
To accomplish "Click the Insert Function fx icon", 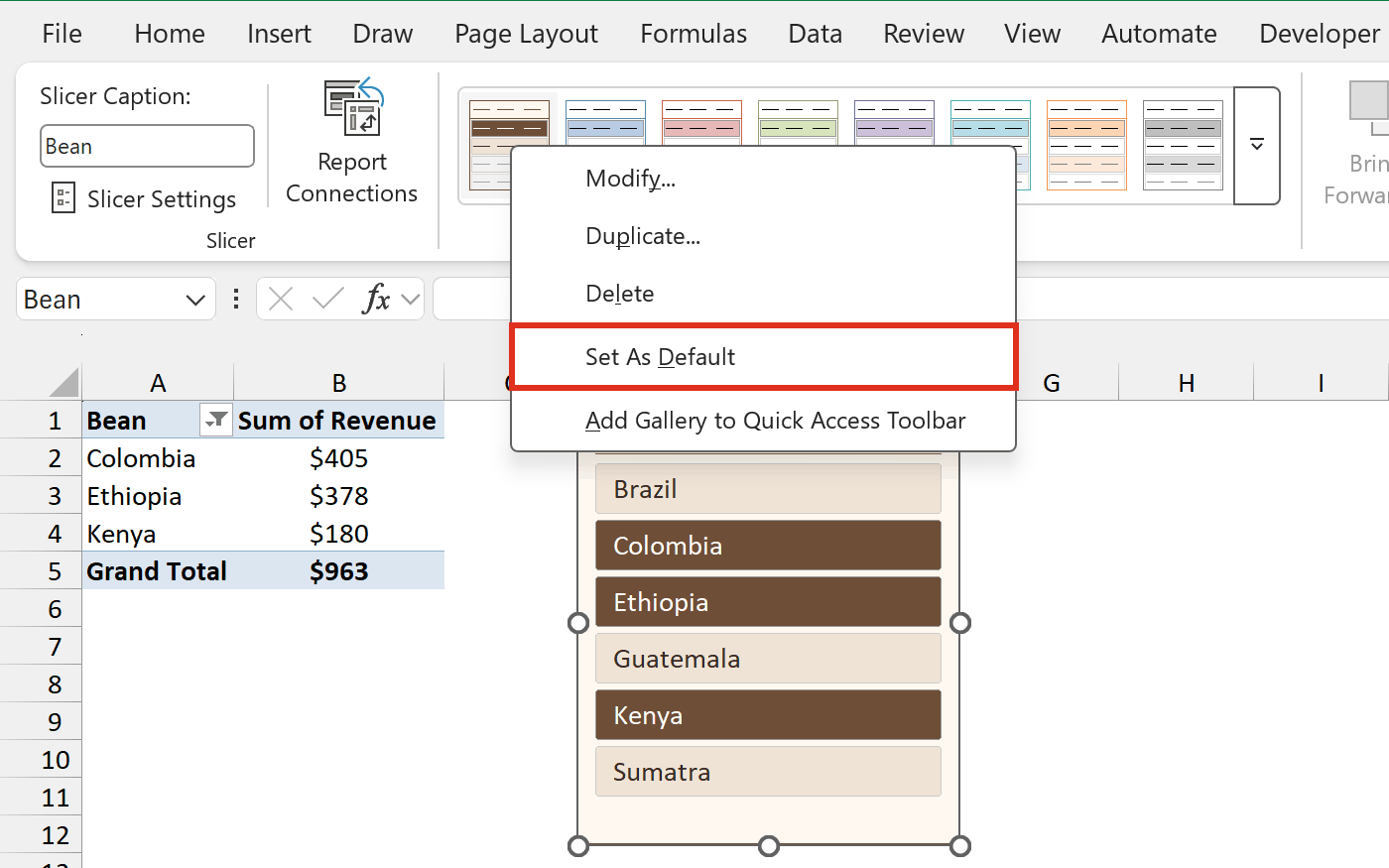I will coord(376,299).
